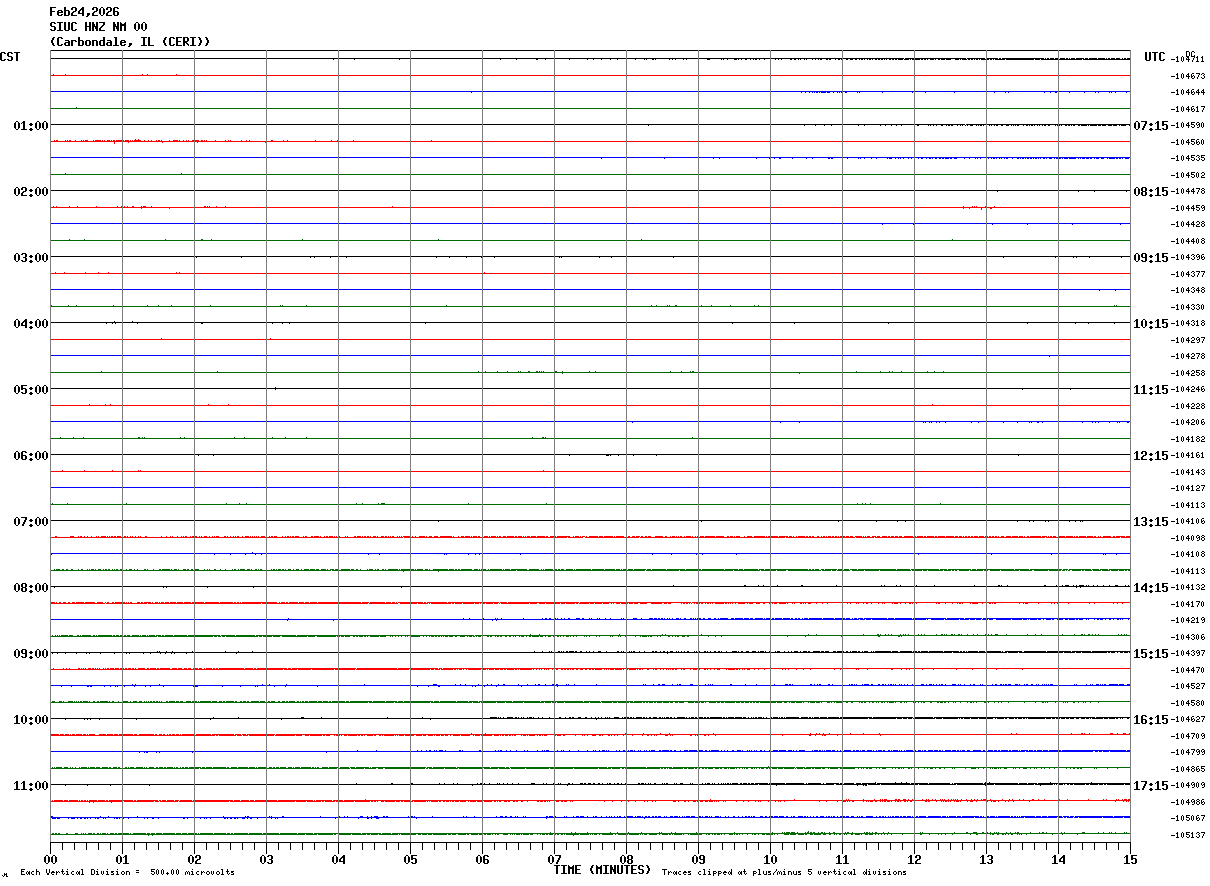Click minute 09 on the time axis
This screenshot has height=886, width=1210.
click(x=698, y=859)
